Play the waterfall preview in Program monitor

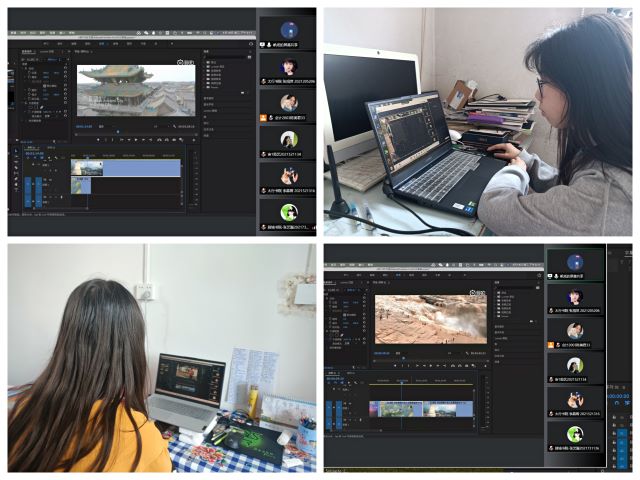pyautogui.click(x=431, y=366)
